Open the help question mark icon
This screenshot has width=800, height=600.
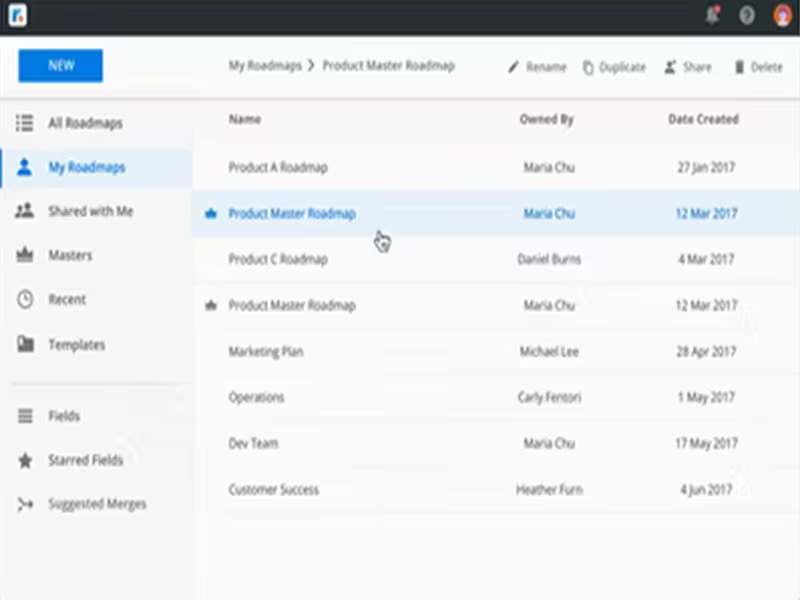tap(747, 16)
